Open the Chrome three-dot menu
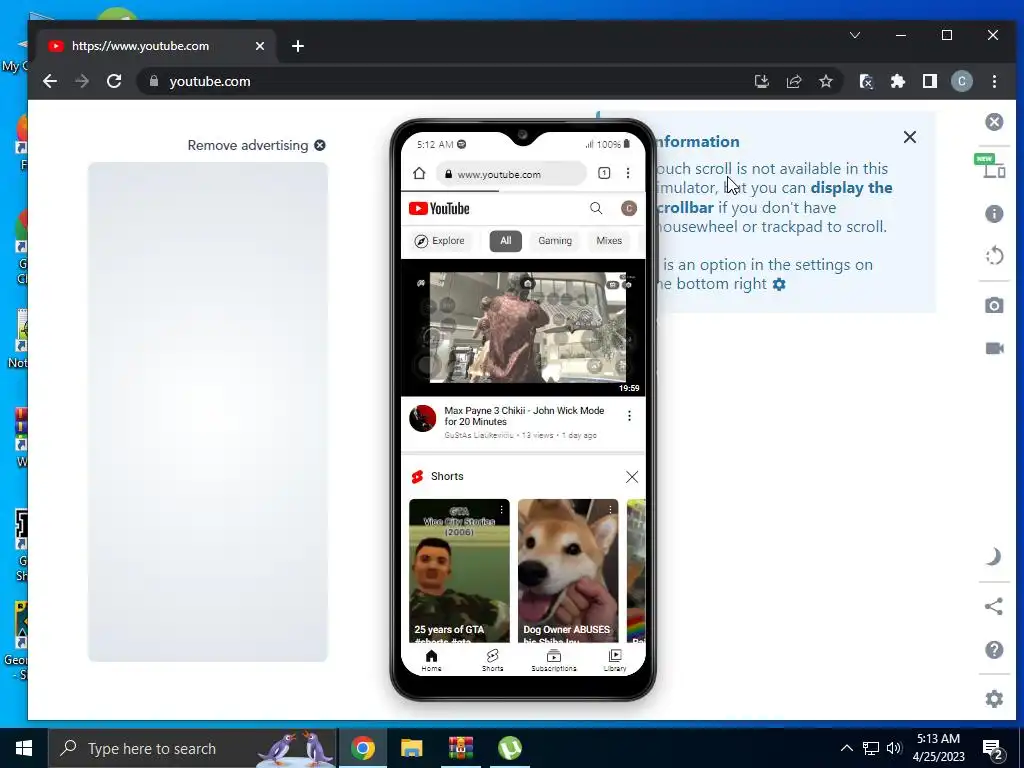The height and width of the screenshot is (768, 1024). point(994,81)
